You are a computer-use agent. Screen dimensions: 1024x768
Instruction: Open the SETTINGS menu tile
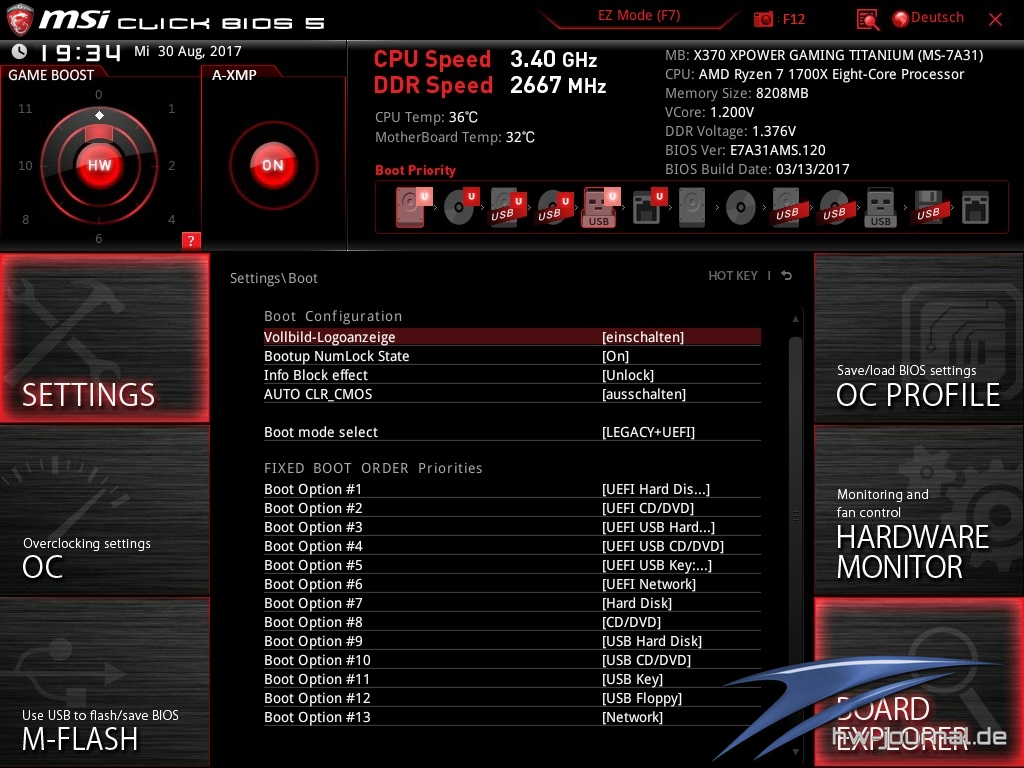[104, 338]
